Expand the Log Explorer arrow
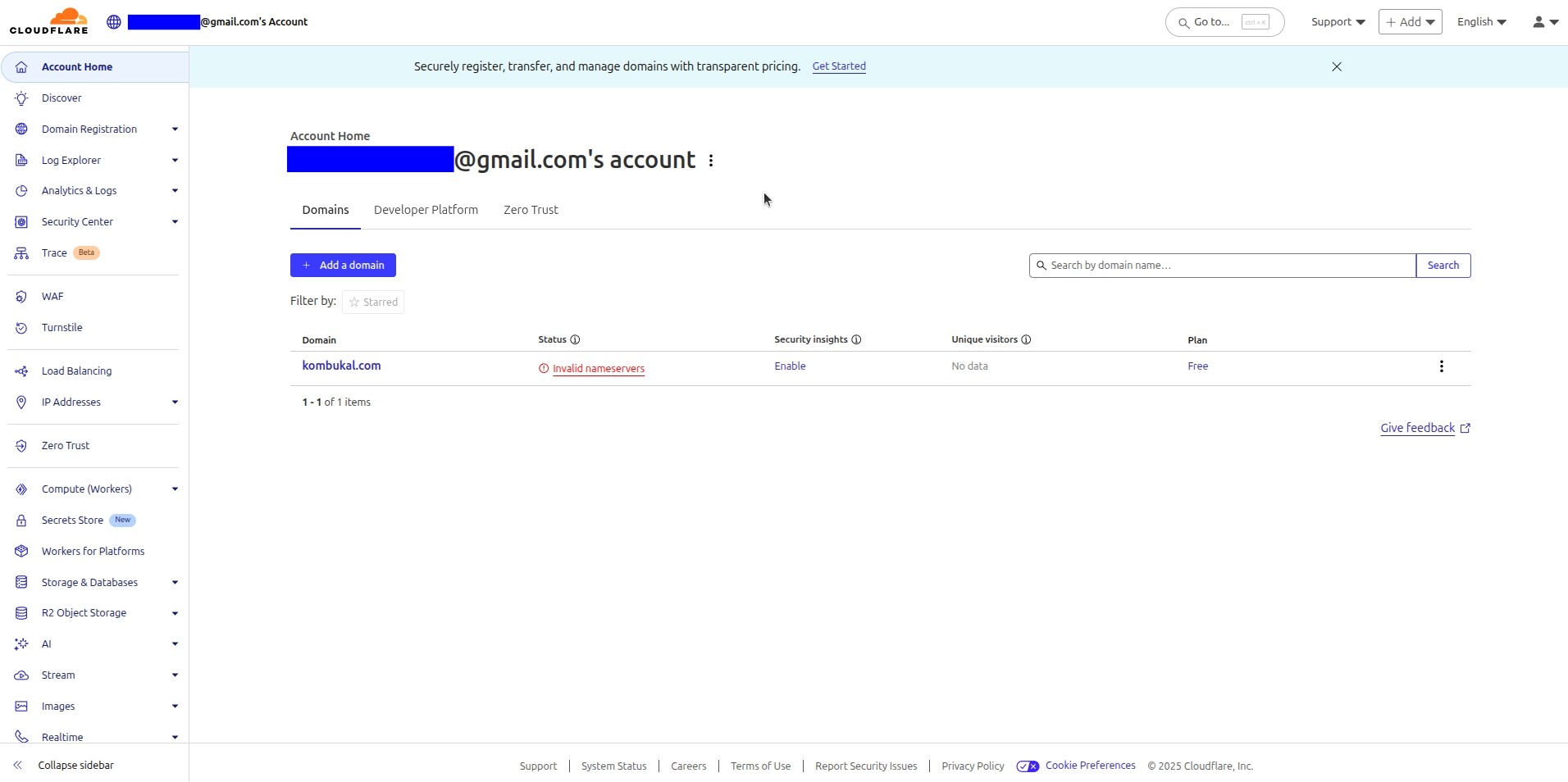 [x=175, y=161]
